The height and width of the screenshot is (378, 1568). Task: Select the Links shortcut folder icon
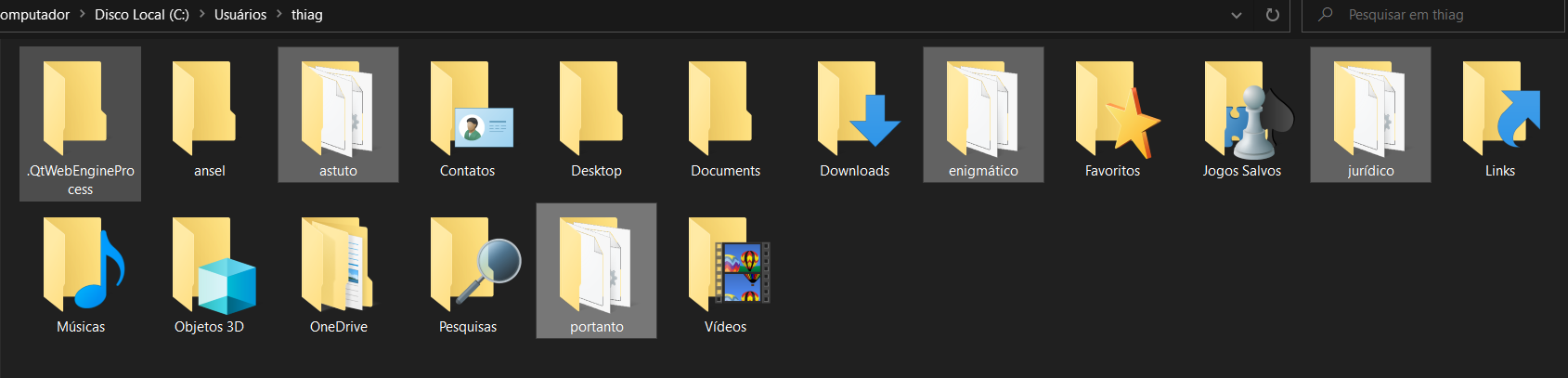1502,108
